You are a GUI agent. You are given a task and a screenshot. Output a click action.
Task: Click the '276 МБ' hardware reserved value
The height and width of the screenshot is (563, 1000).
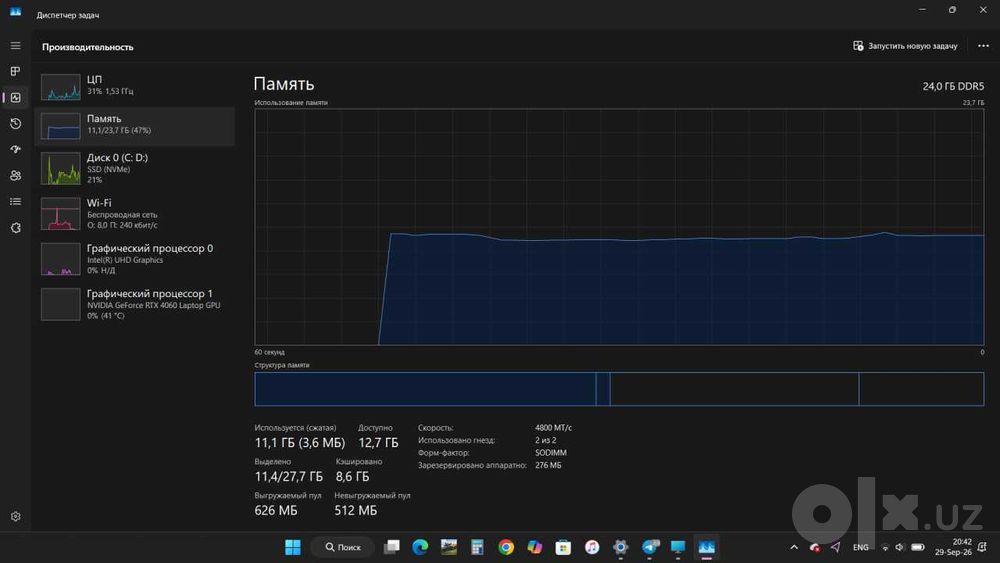[x=548, y=465]
